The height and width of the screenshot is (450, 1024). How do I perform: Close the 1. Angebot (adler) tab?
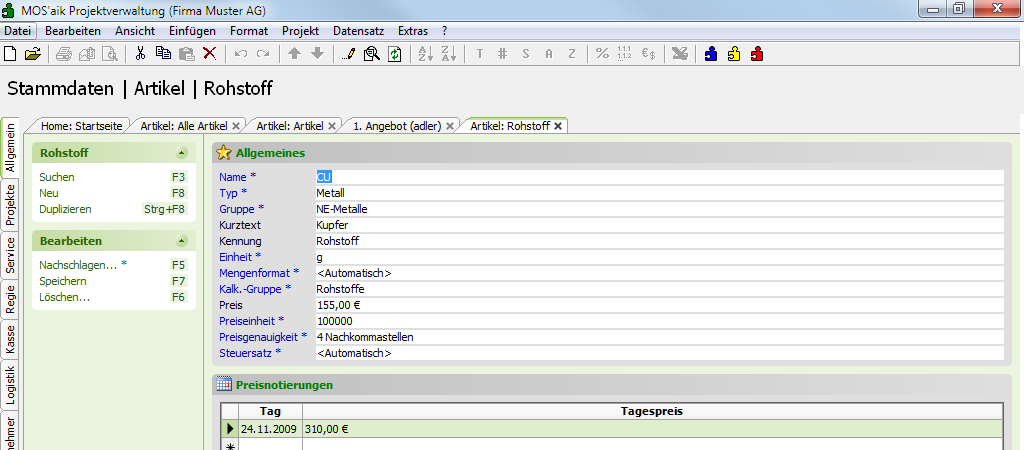449,126
